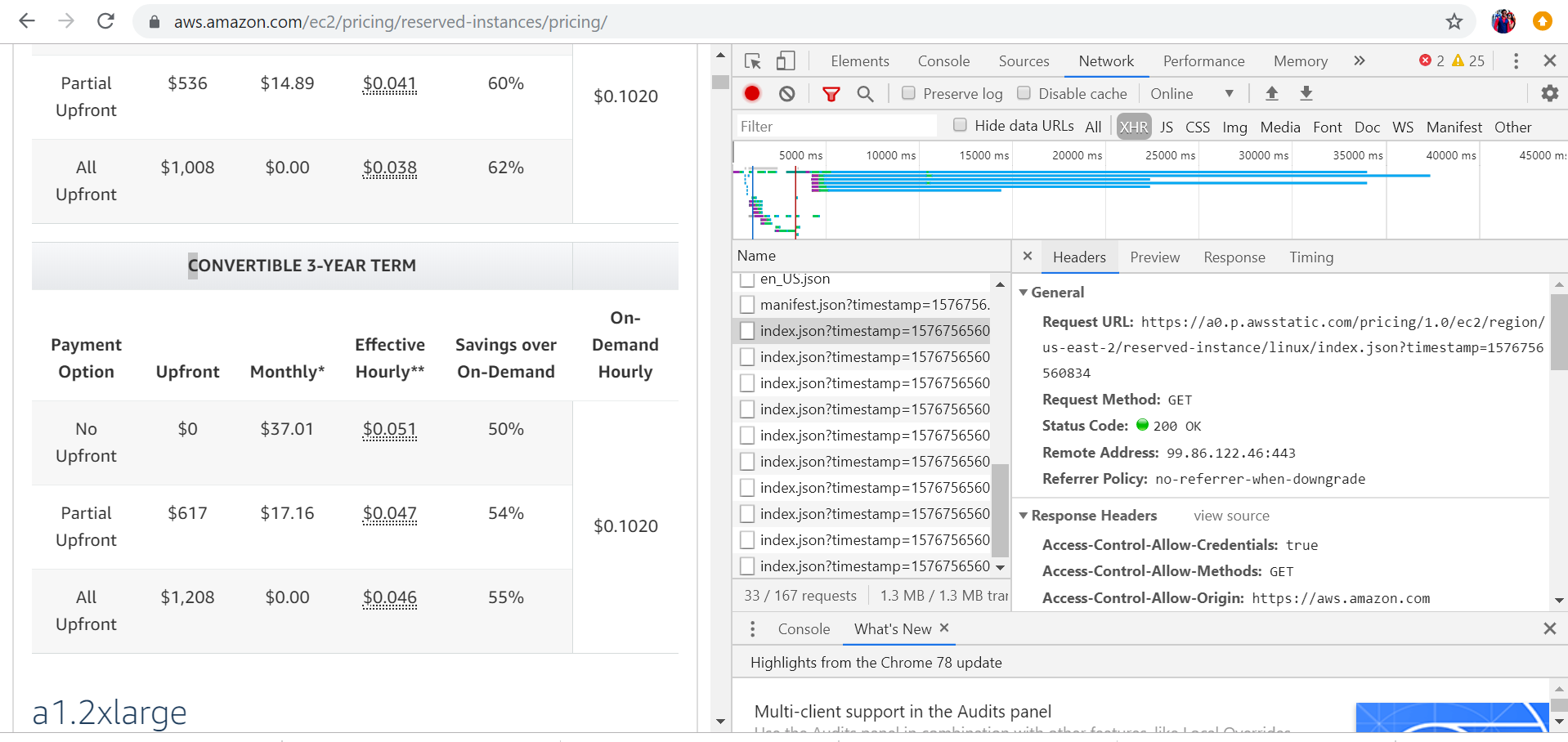The width and height of the screenshot is (1568, 742).
Task: Click the address bar URL
Action: (390, 22)
